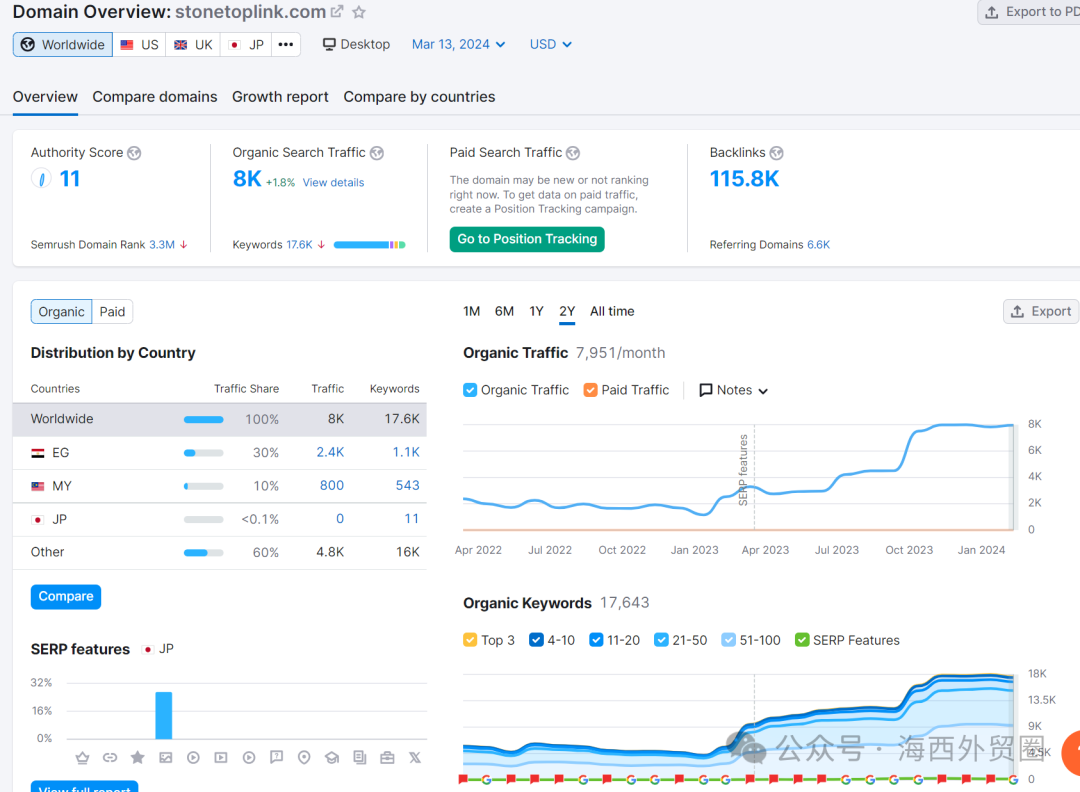Image resolution: width=1080 pixels, height=792 pixels.
Task: Toggle the Top 3 keywords checkbox
Action: (x=470, y=640)
